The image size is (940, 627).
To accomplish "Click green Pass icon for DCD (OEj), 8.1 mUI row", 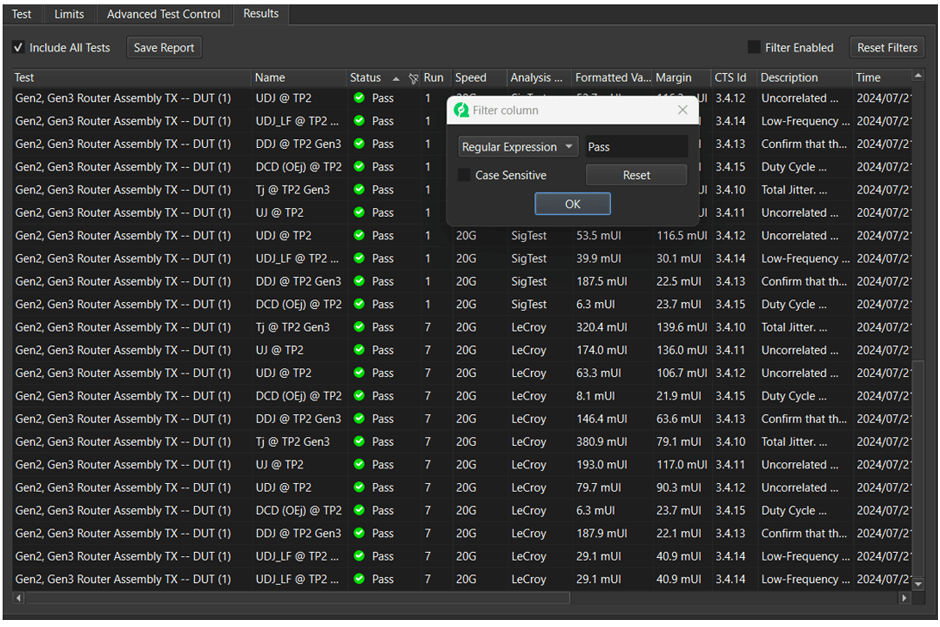I will click(x=359, y=396).
